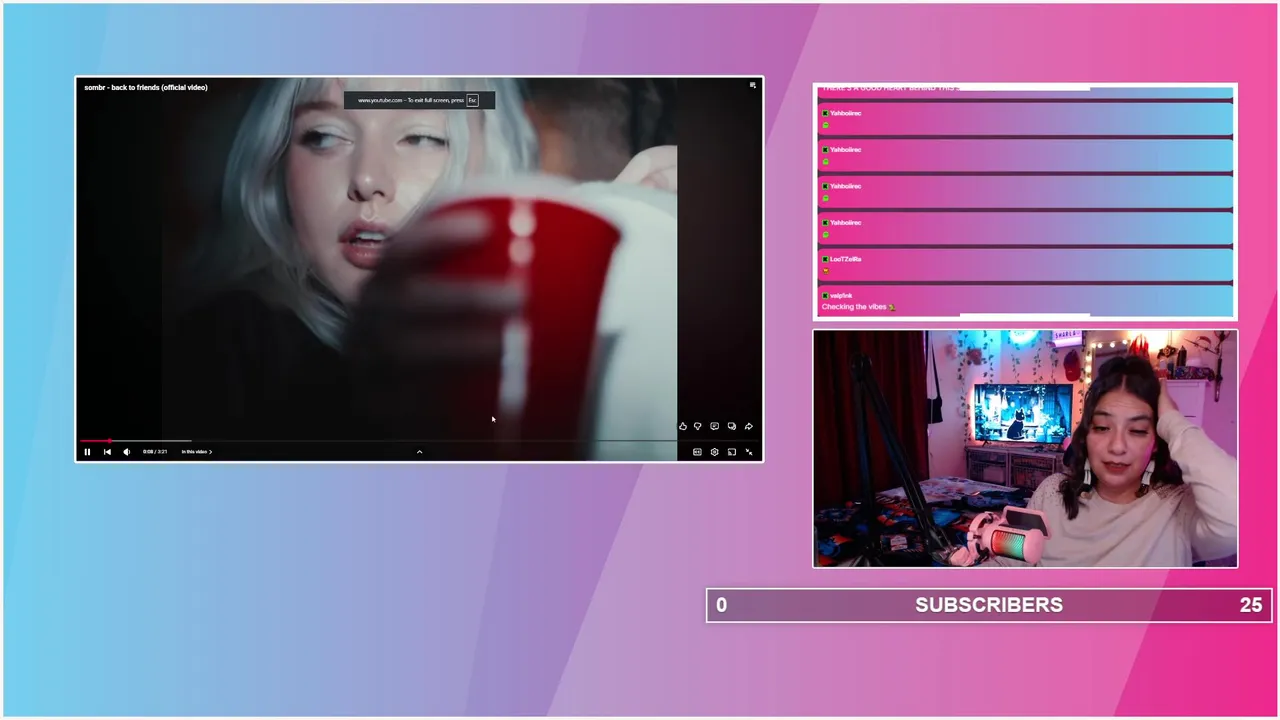Seek in the red video progress bar
The image size is (1280, 720).
[x=418, y=440]
